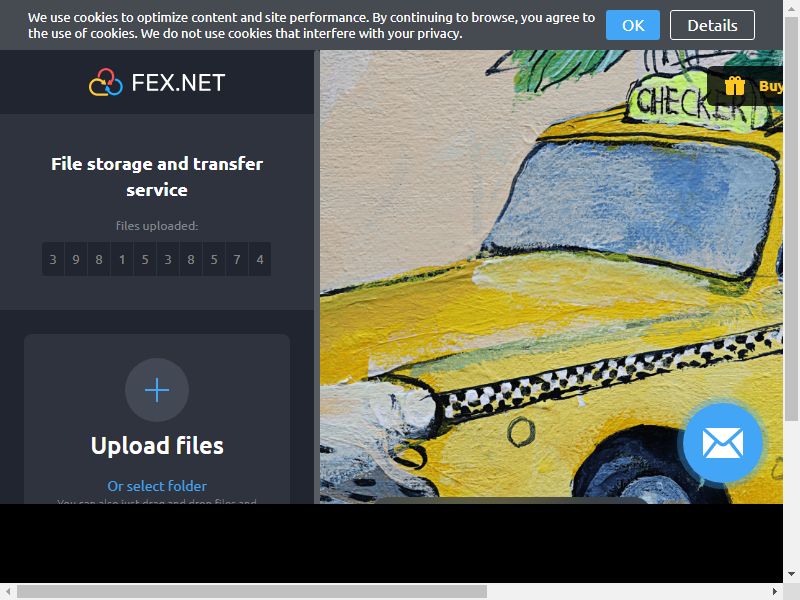Viewport: 800px width, 600px height.
Task: Click the yellow taxi painting background image
Action: (x=551, y=277)
